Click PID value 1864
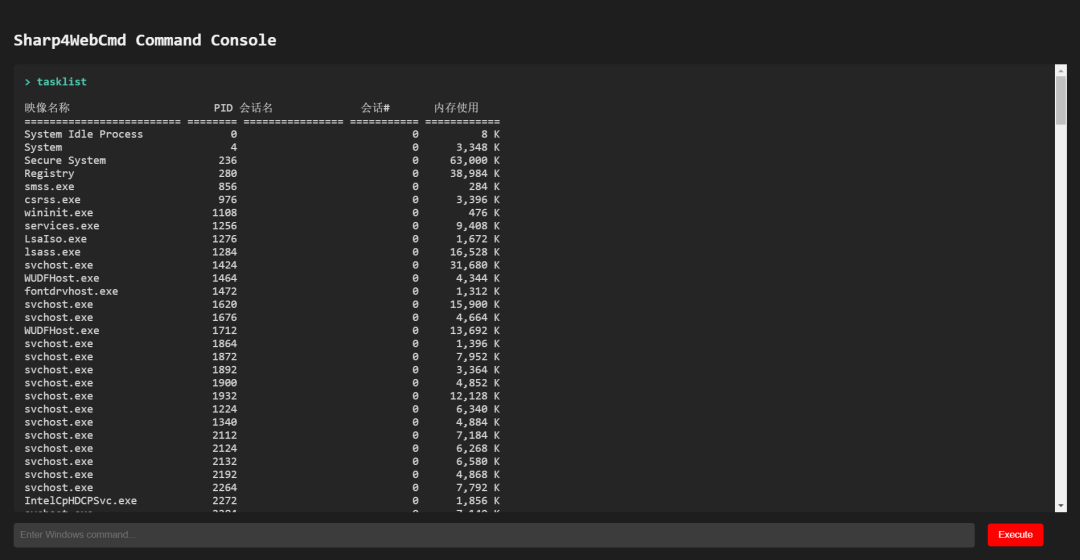Screen dimensions: 1080x560 (x=225, y=344)
